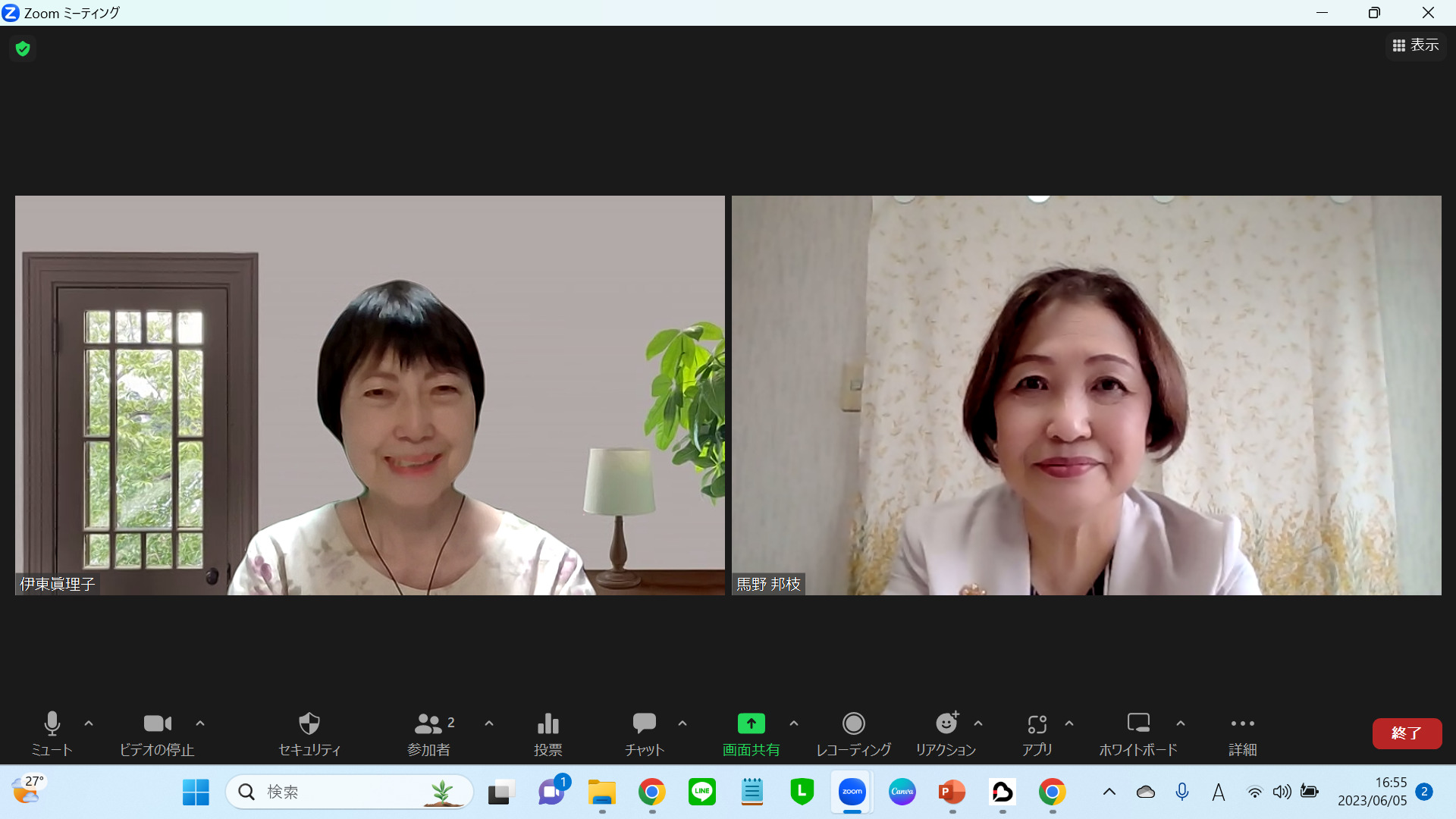
Task: Select 馬野 邦枝 video tile
Action: click(1086, 395)
